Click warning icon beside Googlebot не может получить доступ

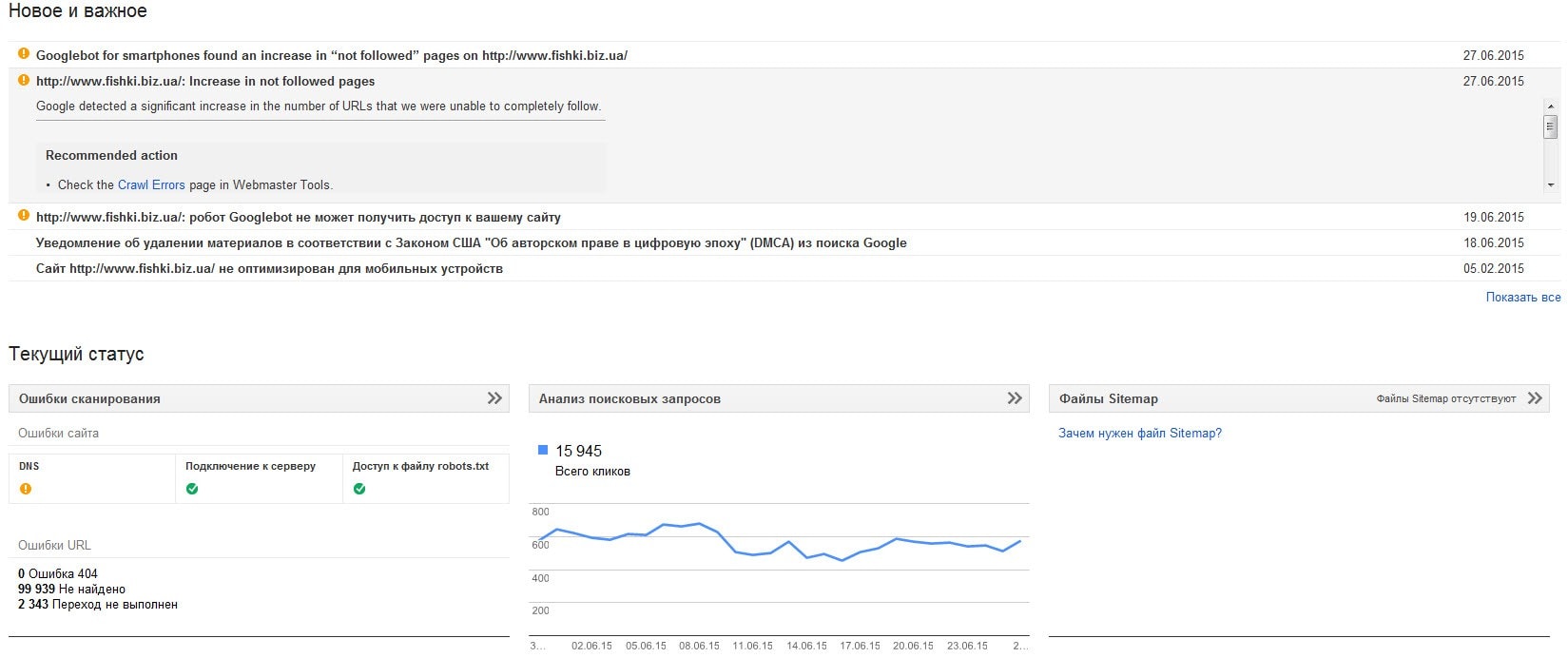click(x=25, y=216)
